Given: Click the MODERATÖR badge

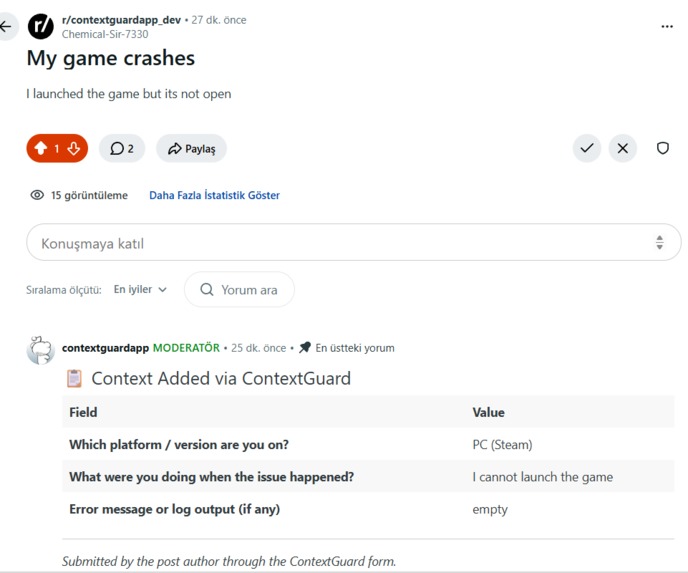Looking at the screenshot, I should (186, 348).
